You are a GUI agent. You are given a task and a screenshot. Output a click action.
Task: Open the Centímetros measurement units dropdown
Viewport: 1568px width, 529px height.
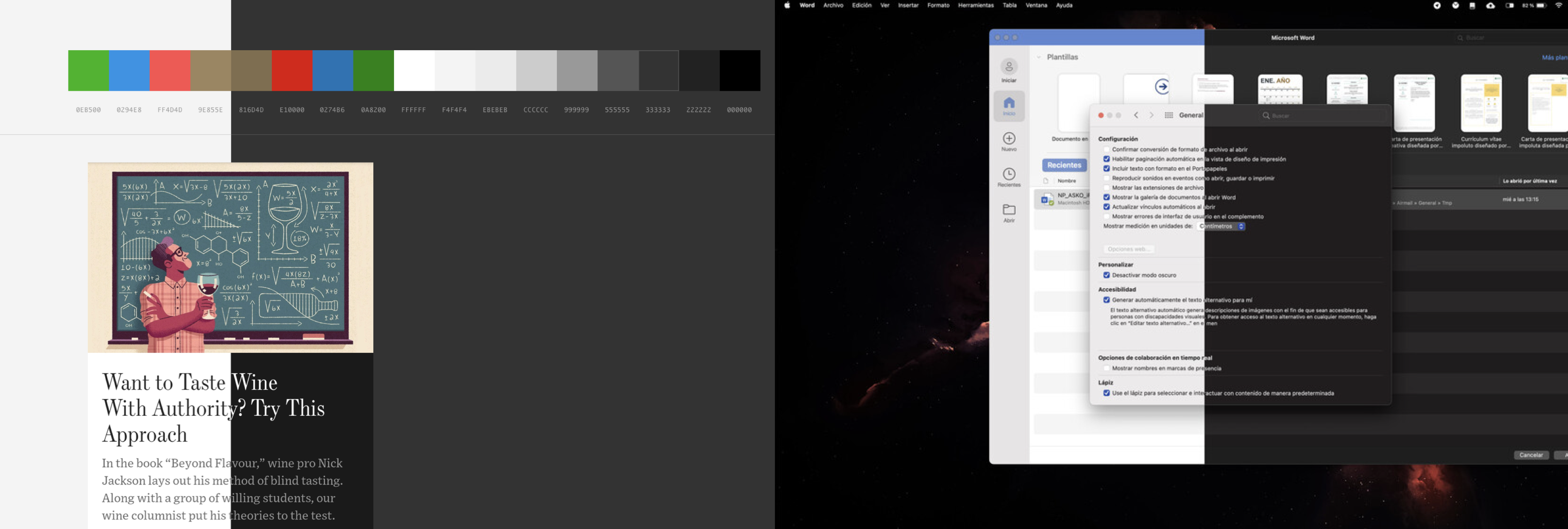click(x=1221, y=226)
